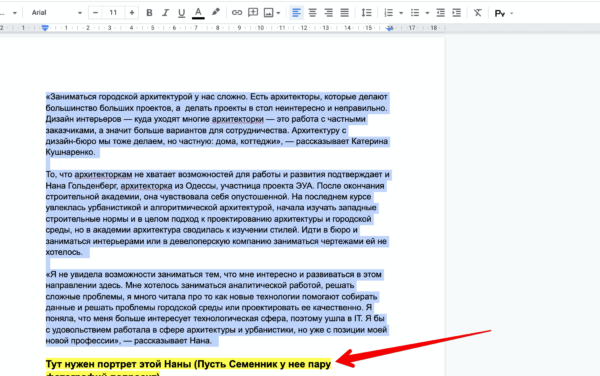This screenshot has height=376, width=600.
Task: Click 'Нана Гольденберг' in the second paragraph
Action: click(81, 186)
